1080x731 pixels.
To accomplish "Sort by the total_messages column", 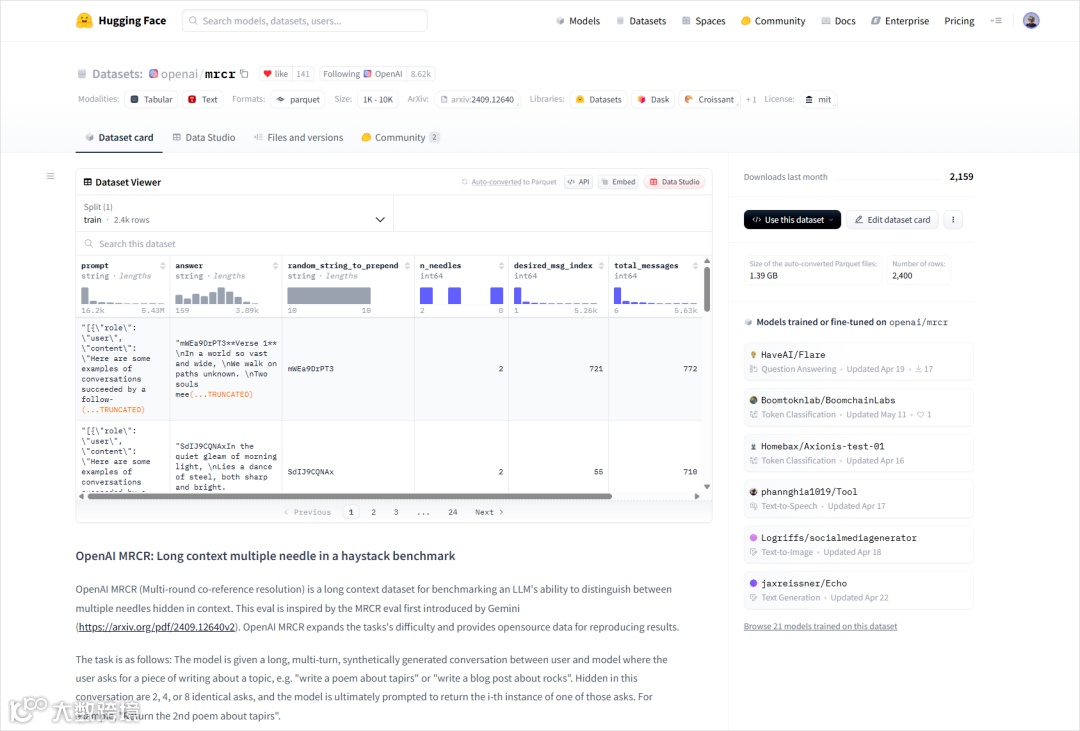I will (x=695, y=266).
